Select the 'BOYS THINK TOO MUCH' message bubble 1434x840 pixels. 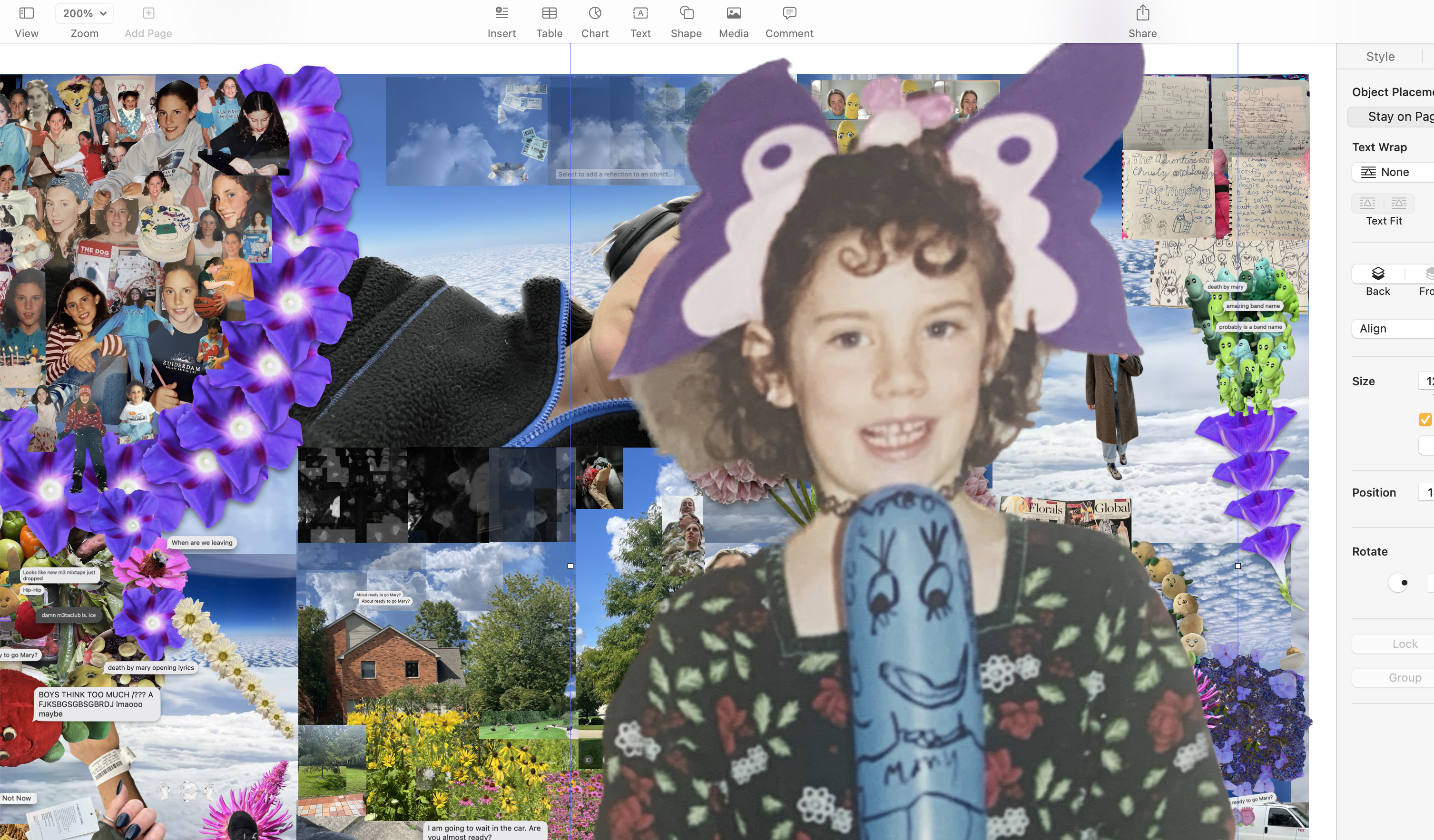point(97,704)
